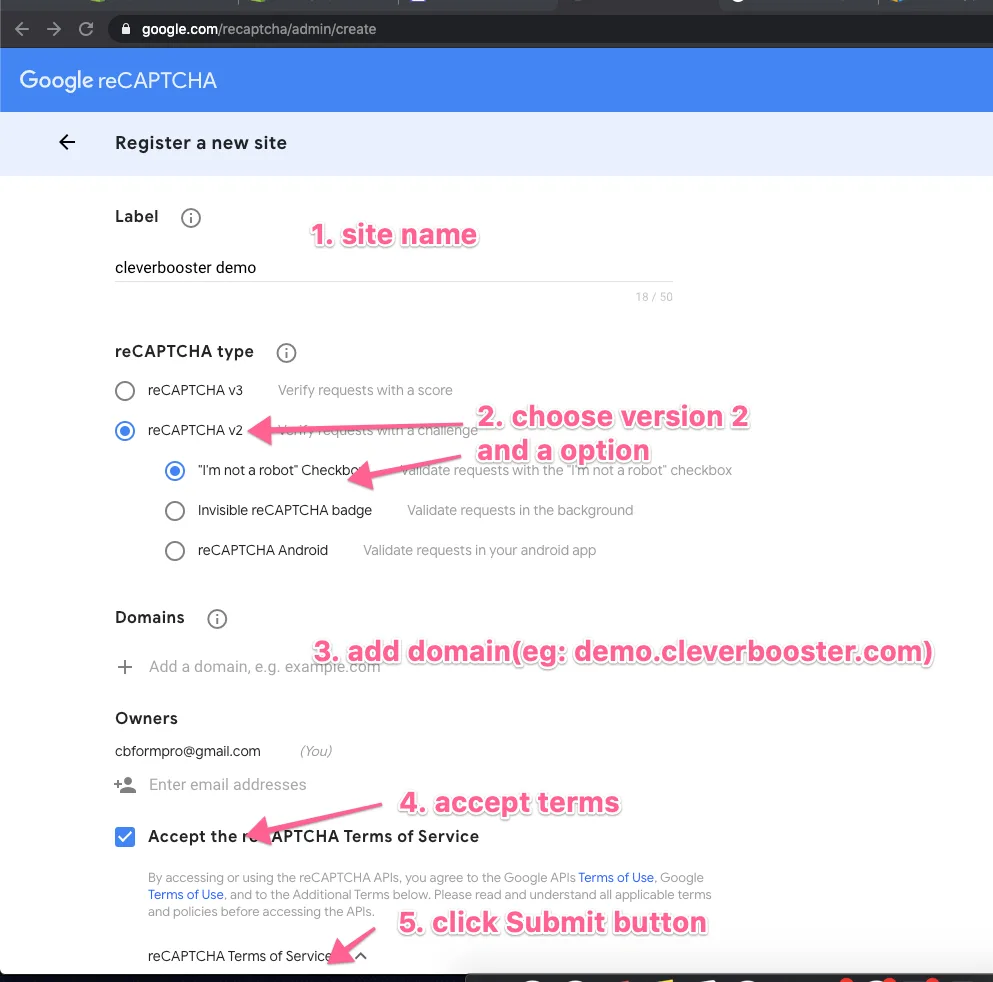Click the Google reCAPTCHA logo

pos(118,80)
